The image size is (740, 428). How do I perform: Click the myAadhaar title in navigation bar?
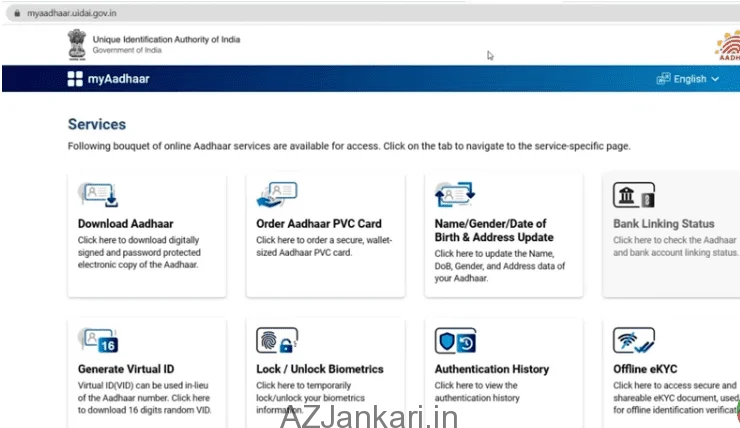[118, 79]
